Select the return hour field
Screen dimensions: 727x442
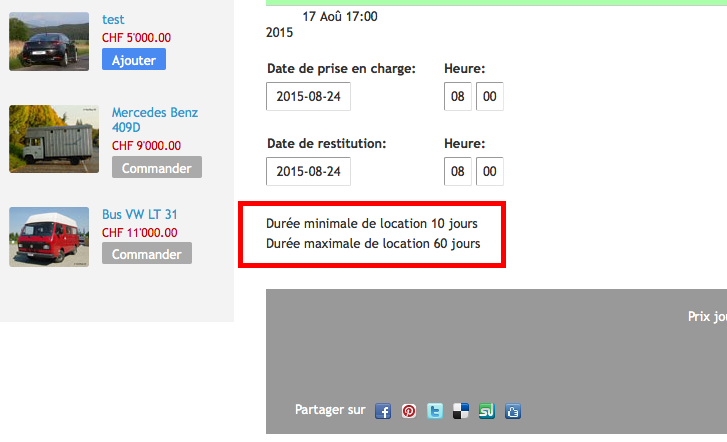[x=458, y=171]
